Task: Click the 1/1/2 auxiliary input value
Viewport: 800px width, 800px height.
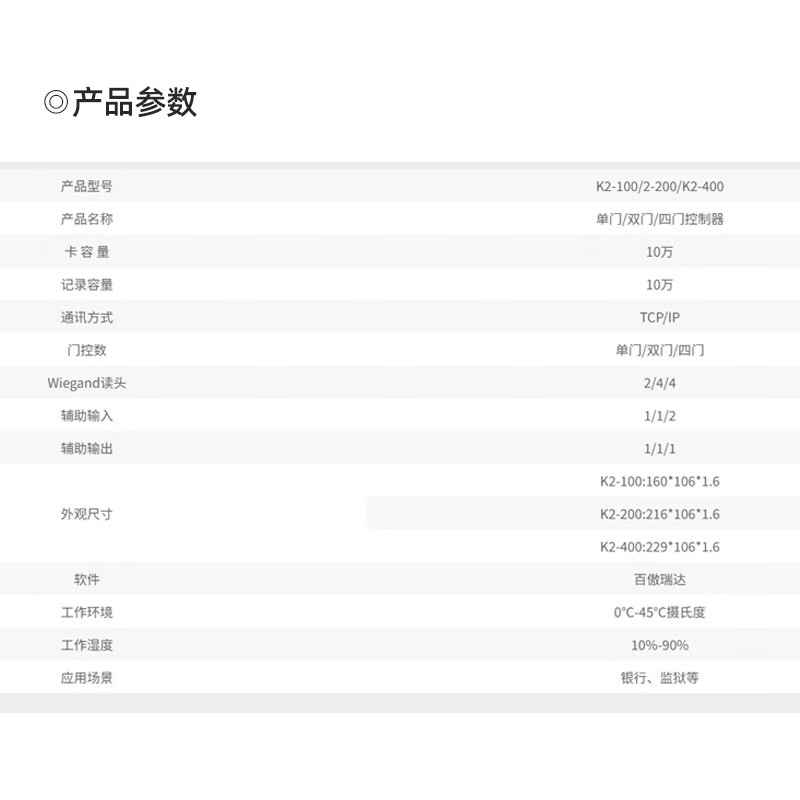Action: (659, 416)
